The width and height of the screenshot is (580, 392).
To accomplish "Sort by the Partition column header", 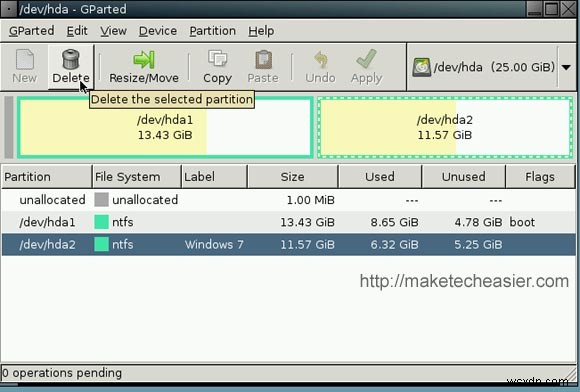I will pos(47,177).
